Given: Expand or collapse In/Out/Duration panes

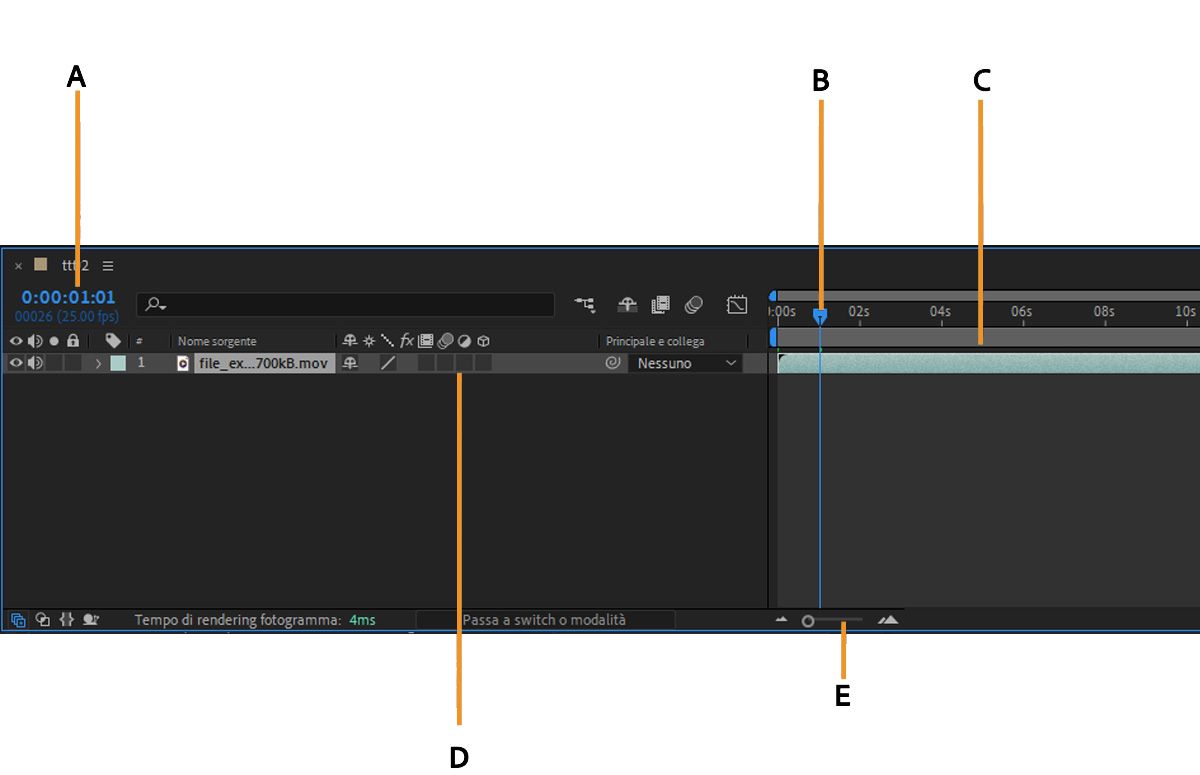Looking at the screenshot, I should tap(67, 620).
